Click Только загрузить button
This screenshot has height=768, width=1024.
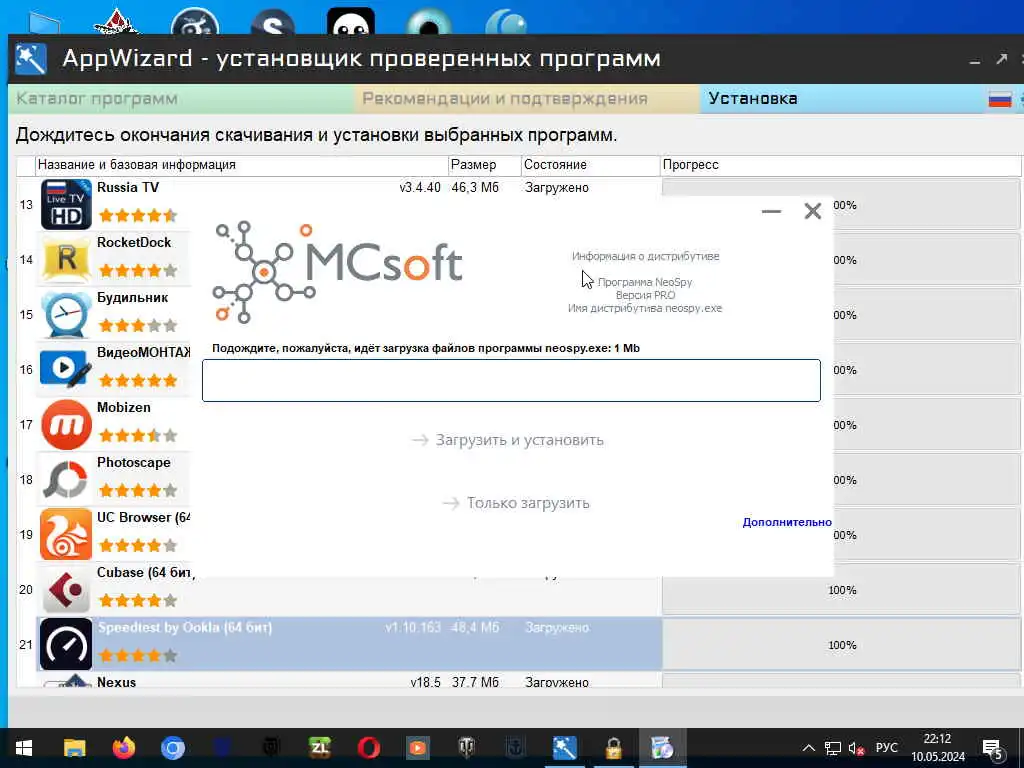click(x=516, y=503)
